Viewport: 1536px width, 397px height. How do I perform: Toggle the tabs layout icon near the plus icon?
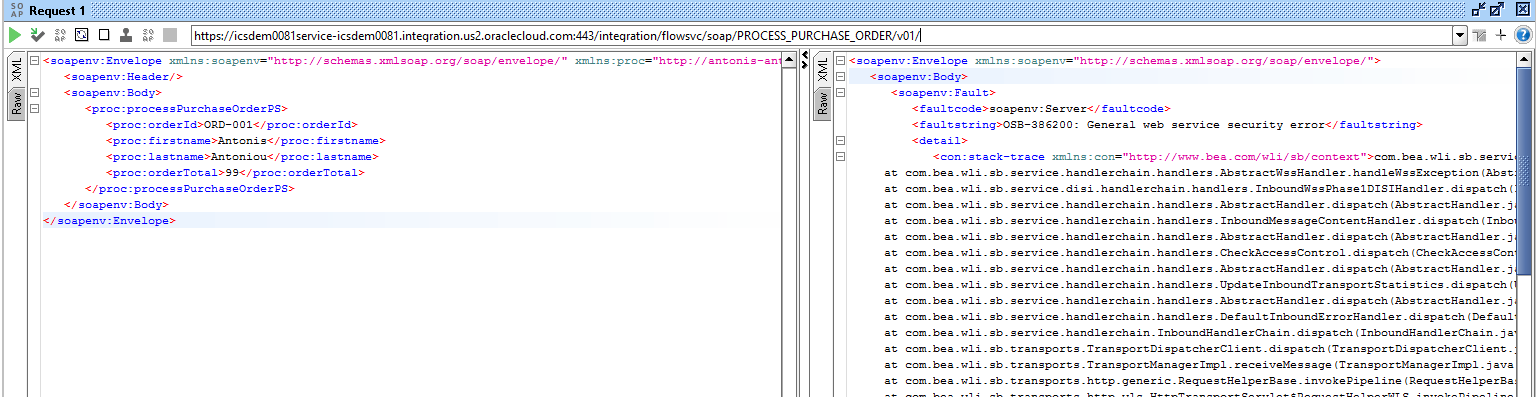[1480, 35]
